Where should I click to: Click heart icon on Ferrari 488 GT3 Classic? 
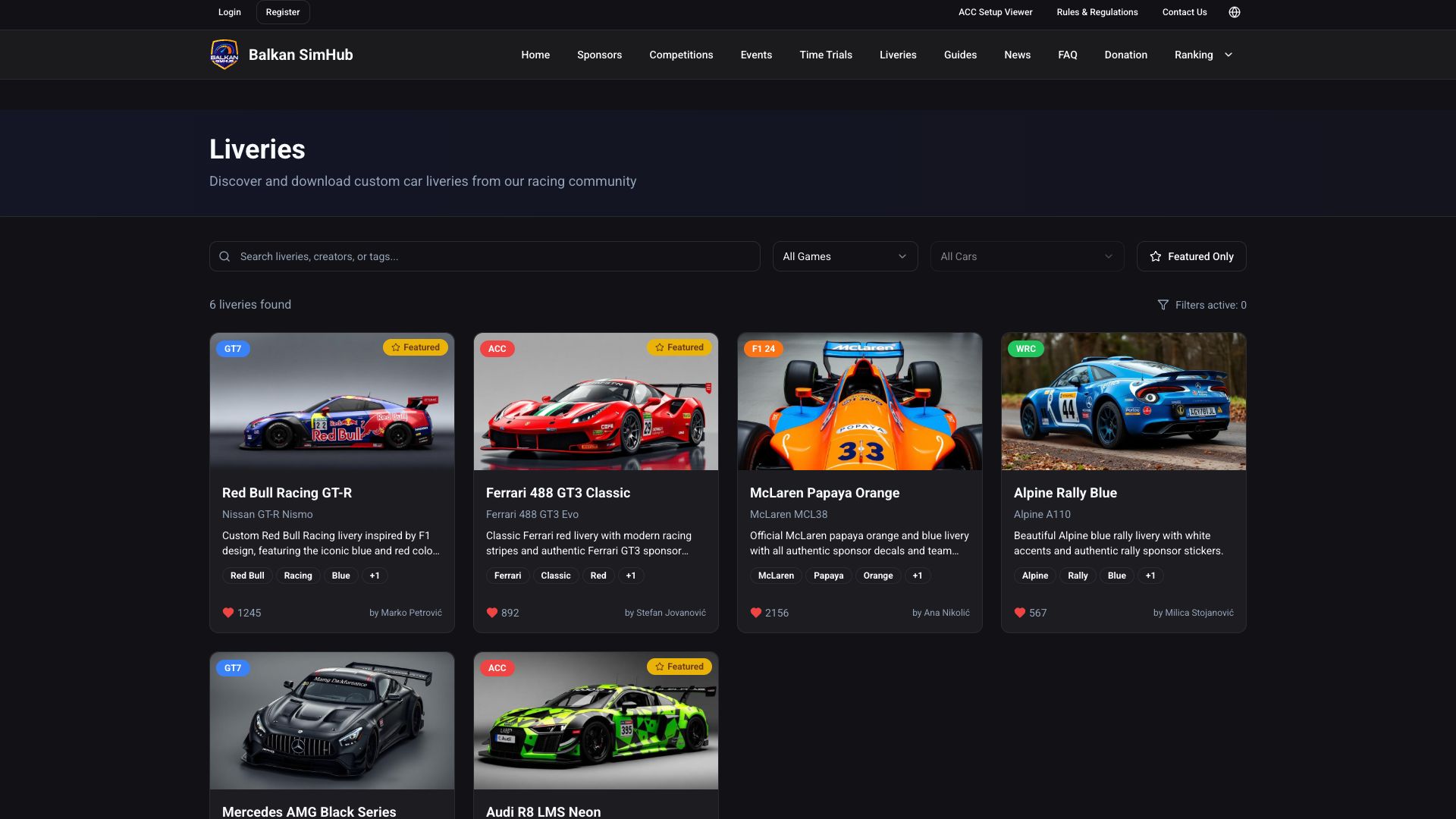(492, 613)
